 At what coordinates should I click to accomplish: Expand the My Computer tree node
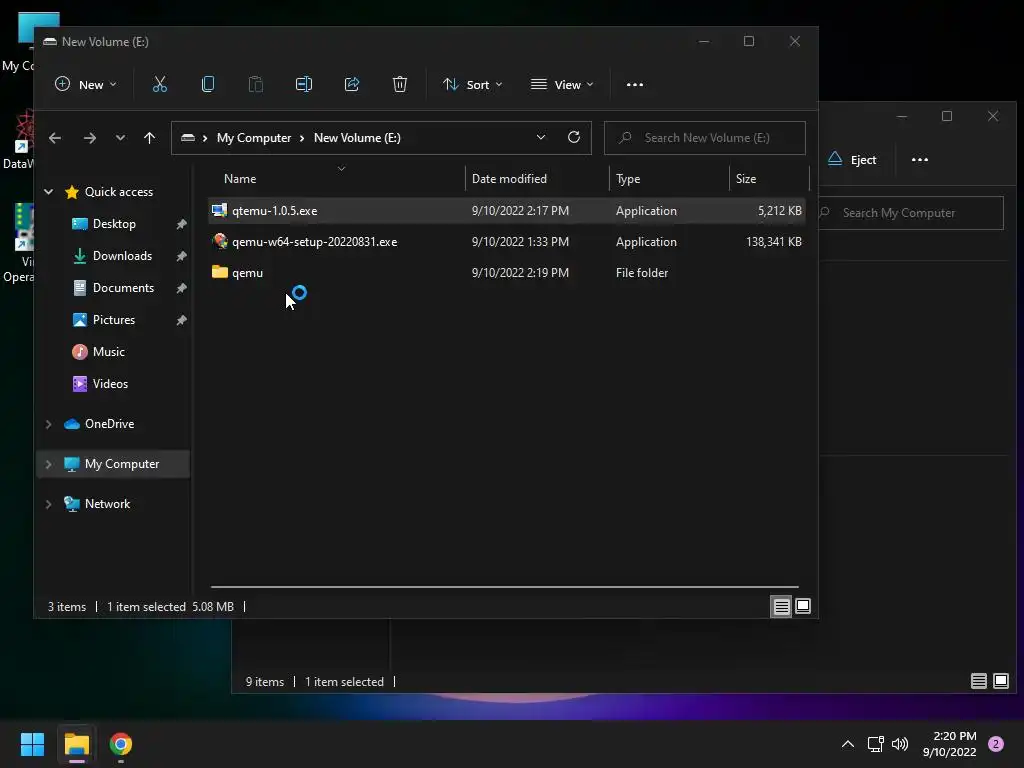48,464
